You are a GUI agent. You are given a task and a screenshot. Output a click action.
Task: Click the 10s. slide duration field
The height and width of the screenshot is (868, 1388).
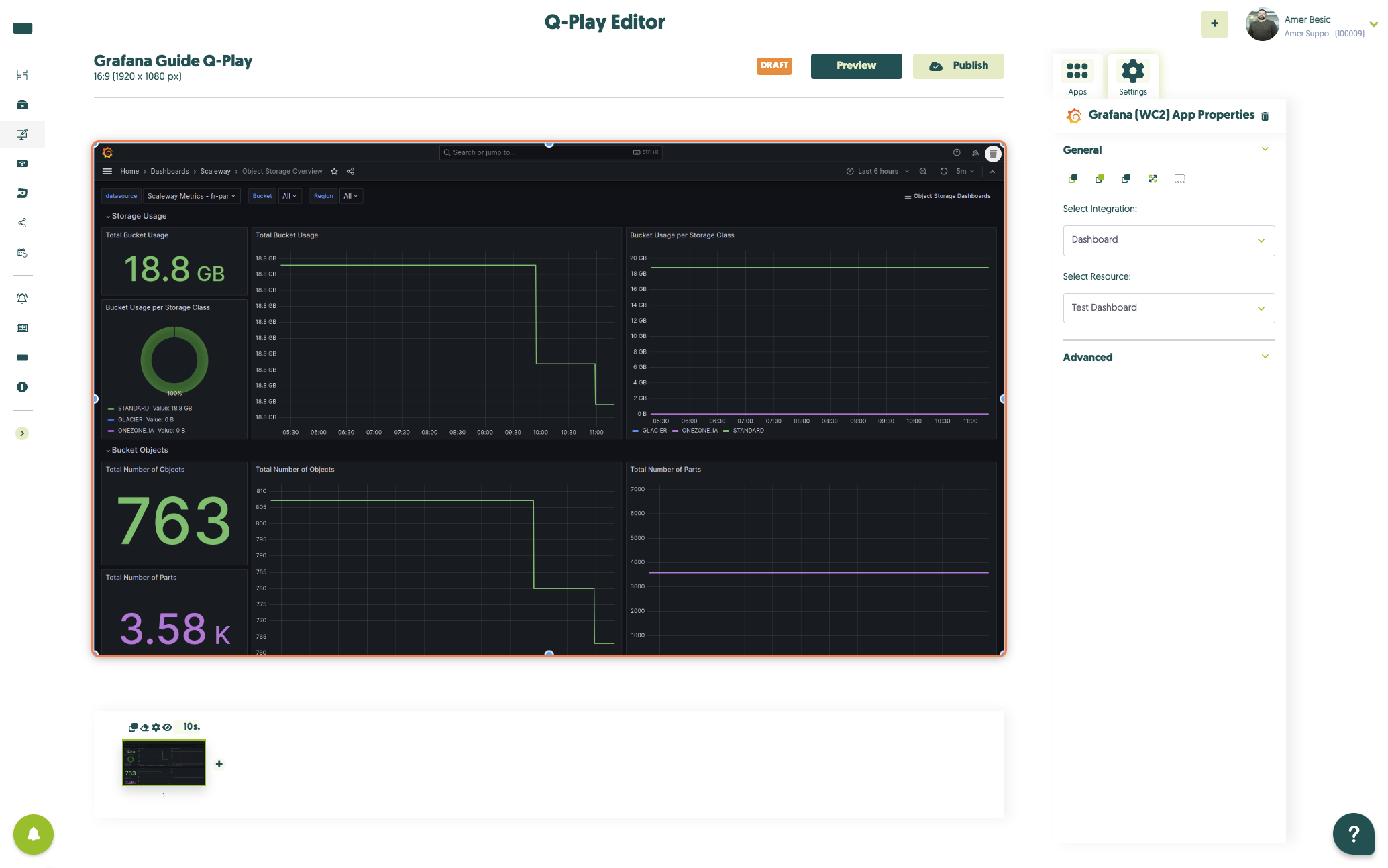point(192,727)
